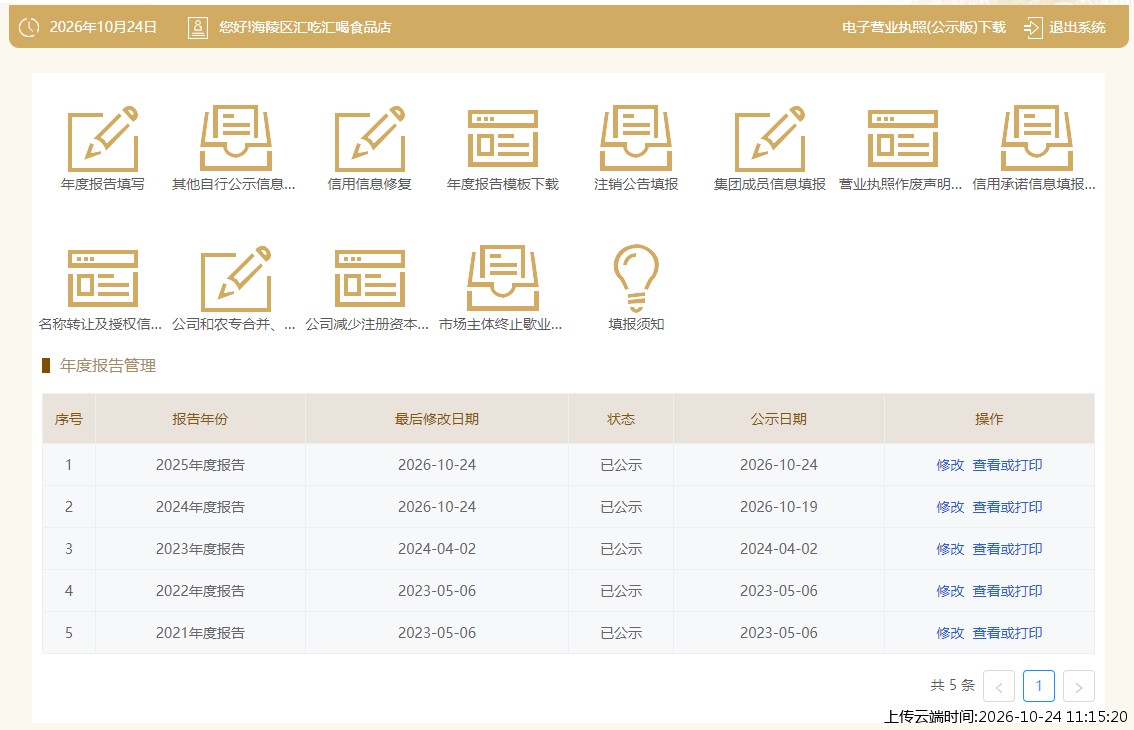Click 修改 for the 2025年度报告 row
The width and height of the screenshot is (1134, 730).
tap(950, 465)
